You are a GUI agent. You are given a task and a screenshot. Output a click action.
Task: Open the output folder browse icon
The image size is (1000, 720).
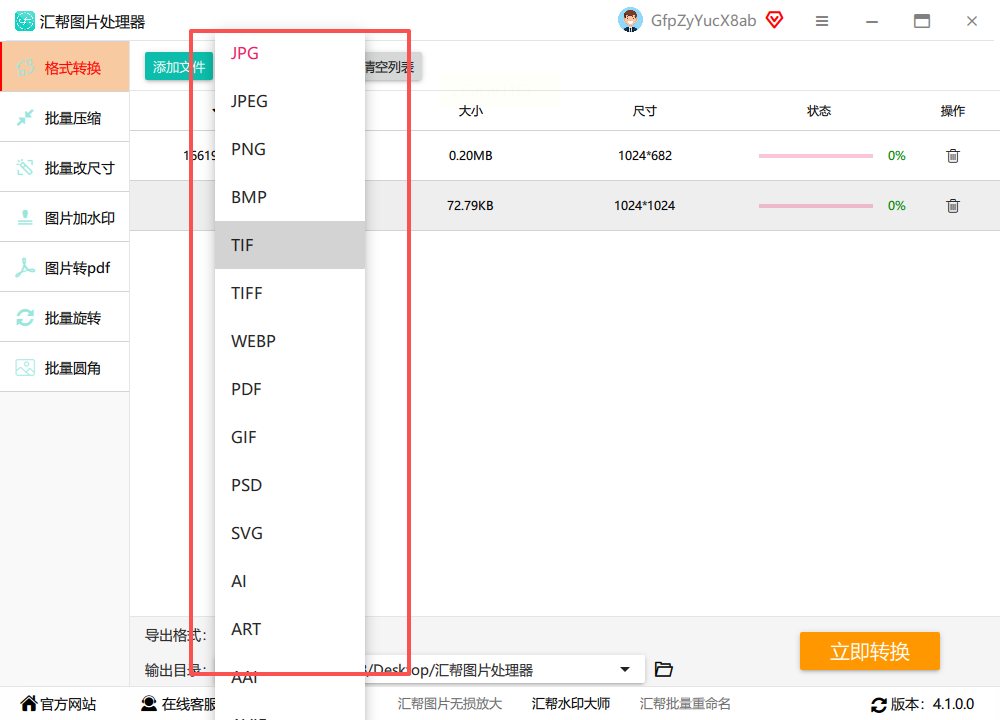[x=663, y=669]
